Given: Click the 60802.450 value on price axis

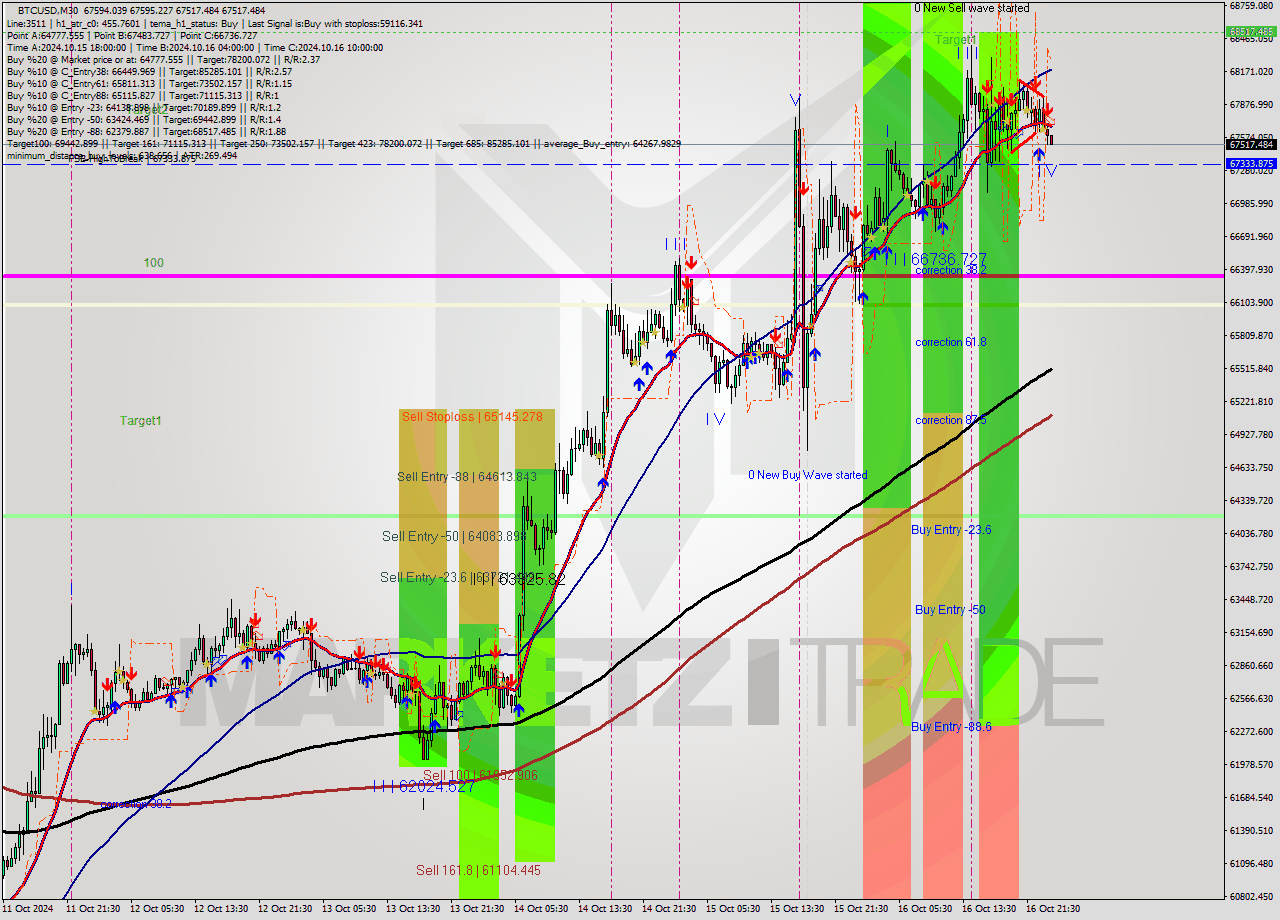Looking at the screenshot, I should click(1250, 897).
